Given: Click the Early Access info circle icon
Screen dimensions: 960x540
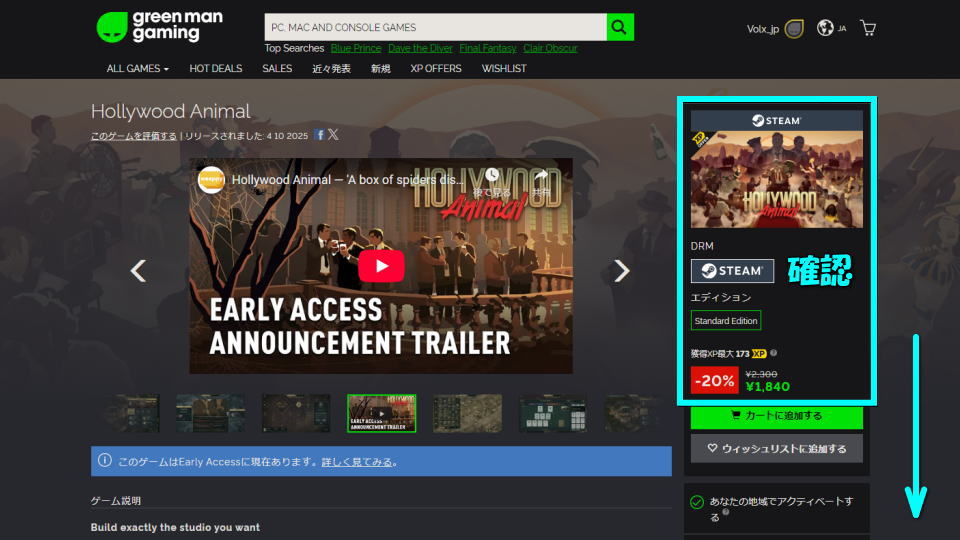Looking at the screenshot, I should (x=105, y=460).
